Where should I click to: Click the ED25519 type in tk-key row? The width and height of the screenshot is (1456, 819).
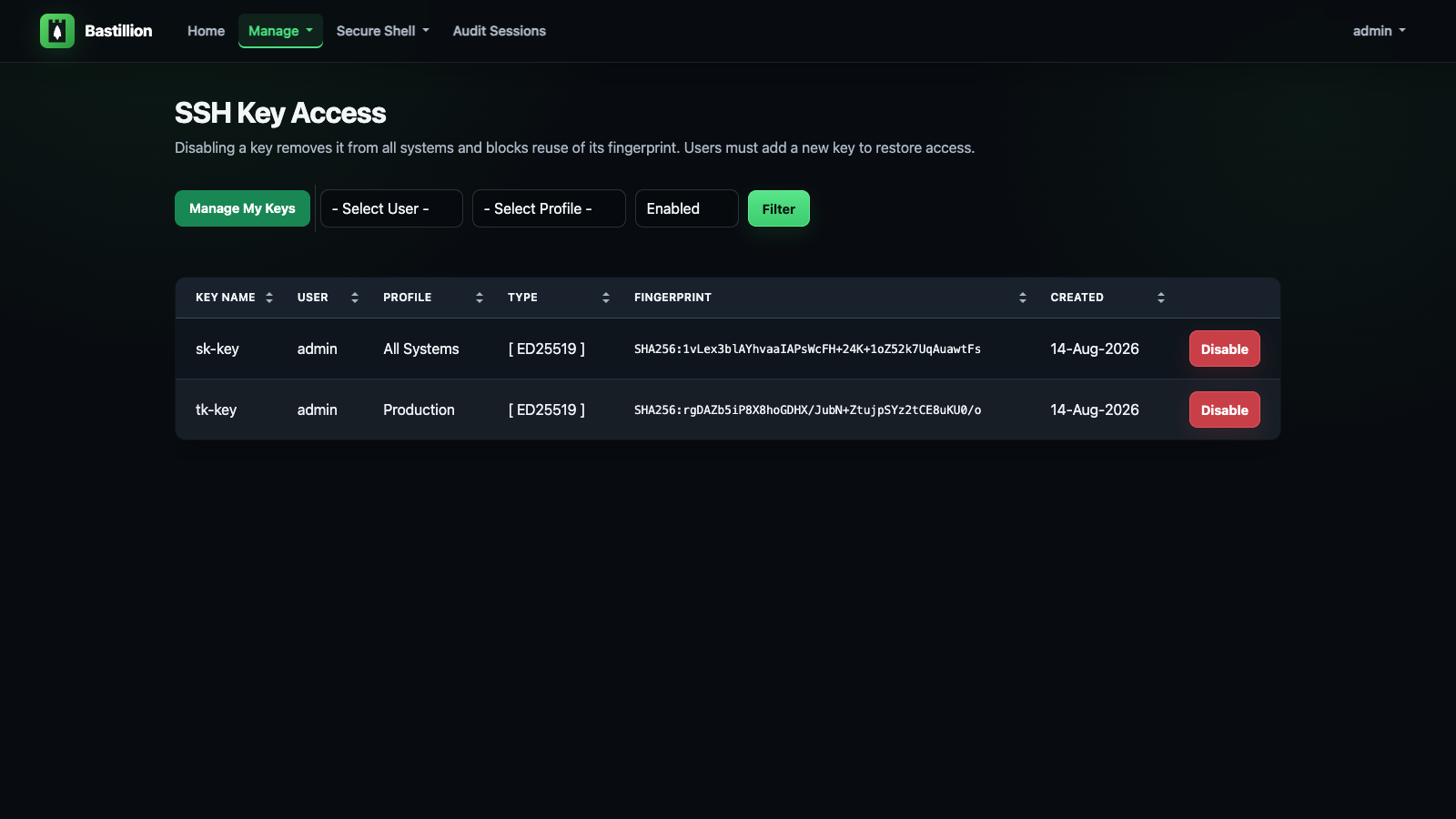click(547, 409)
